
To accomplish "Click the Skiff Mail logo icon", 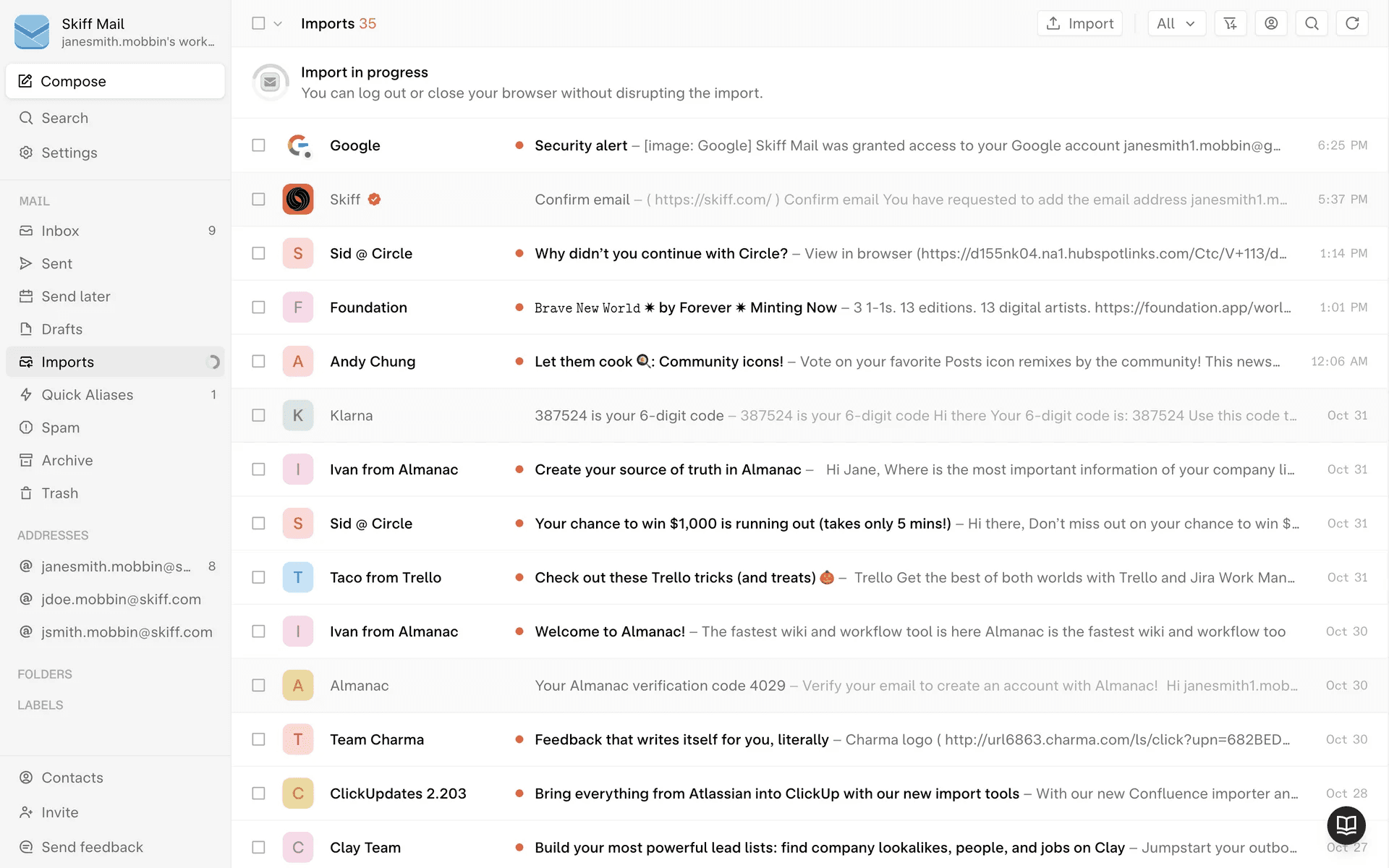I will pos(32,32).
